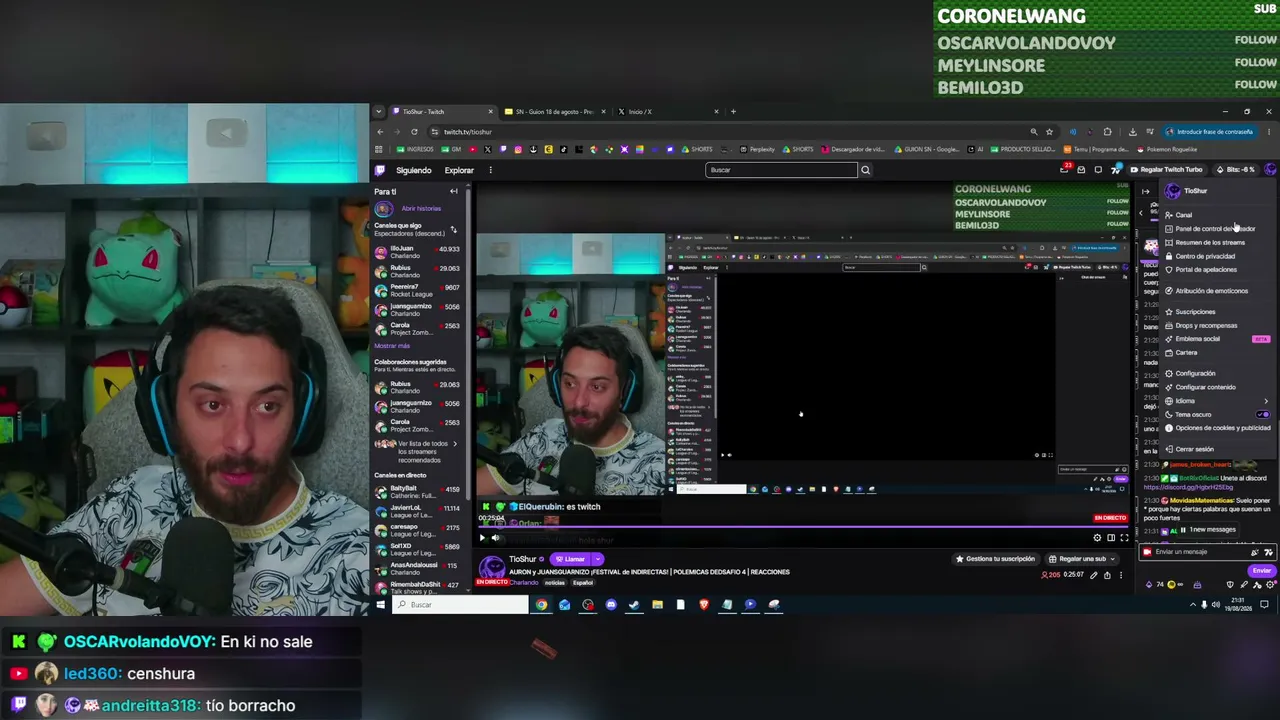Send the chat message with Enviar
Screen dimensions: 1280x720
[x=1262, y=571]
